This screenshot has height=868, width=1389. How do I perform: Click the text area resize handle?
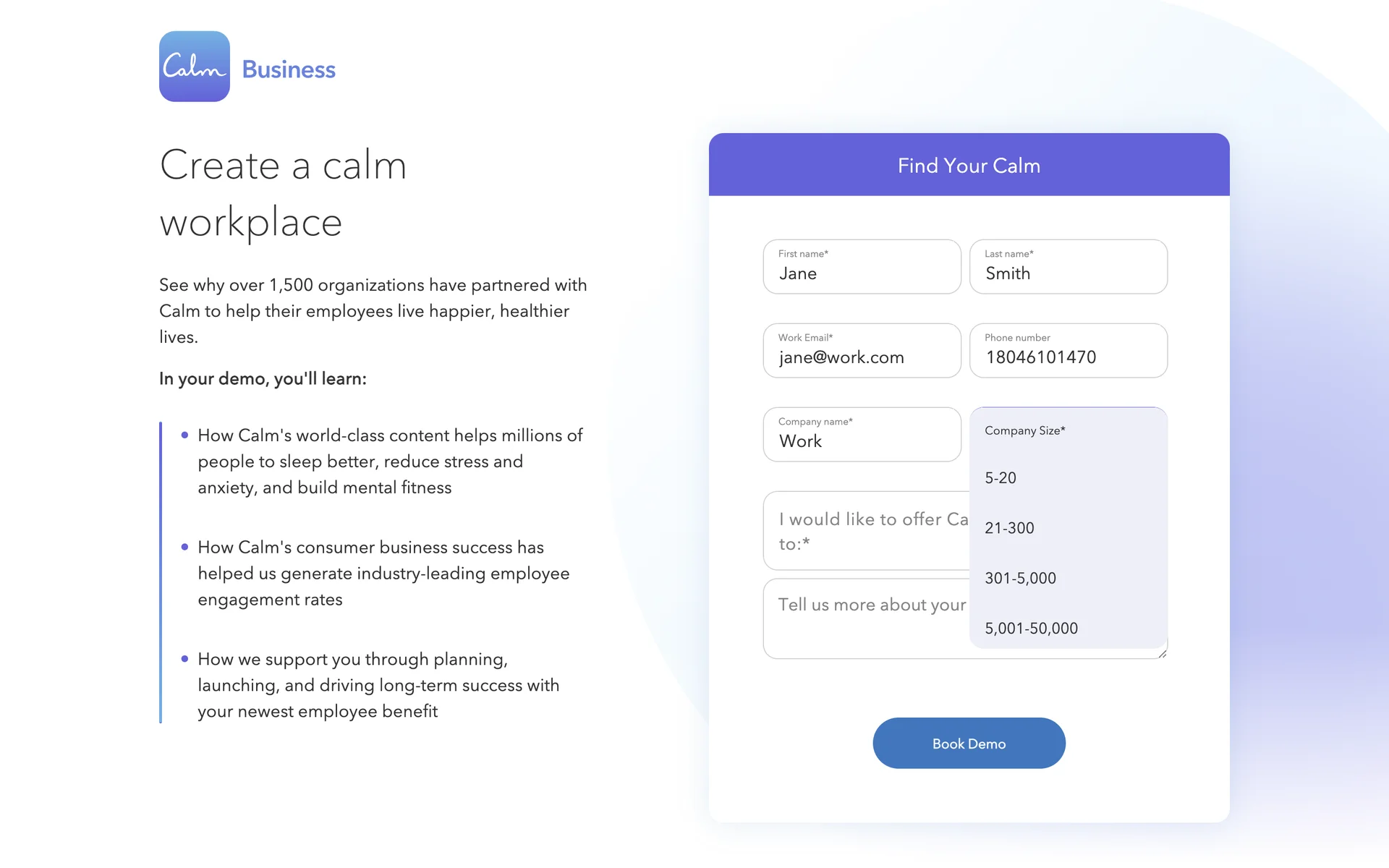(1163, 654)
